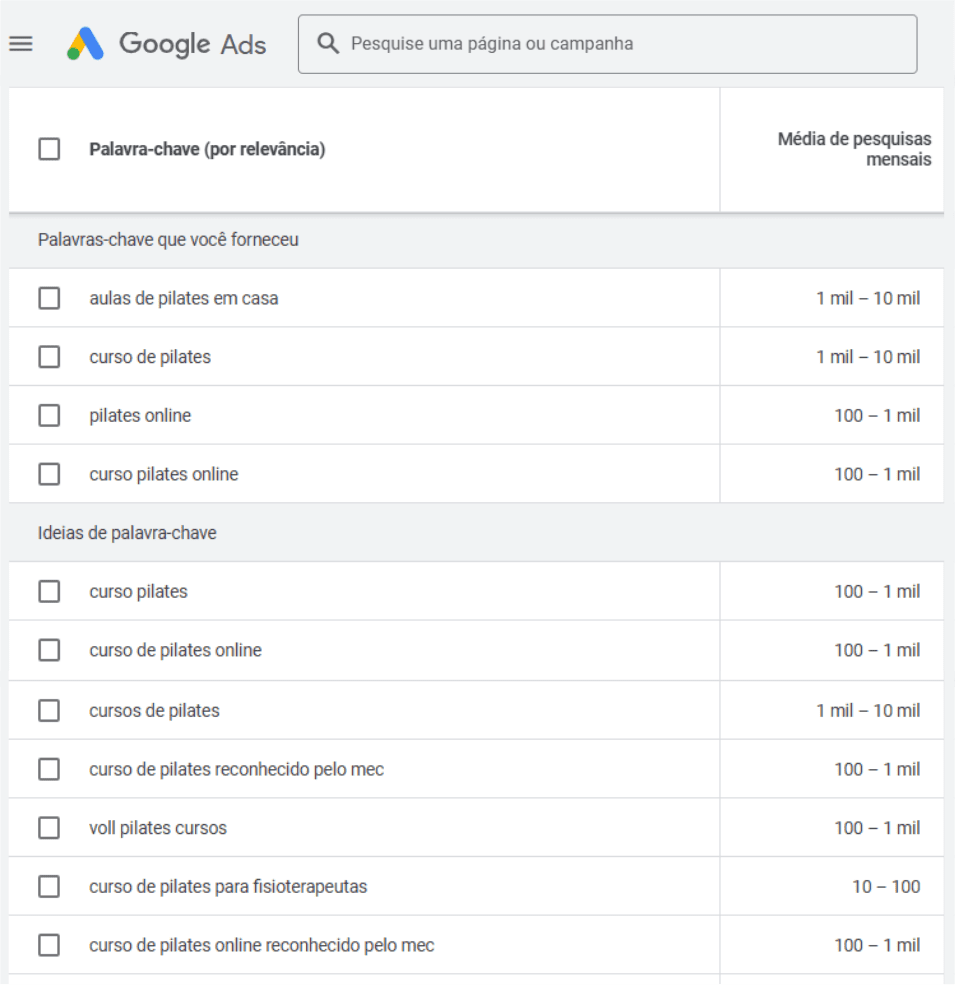Check the 'curso de pilates online' checkbox
This screenshot has height=985, width=955.
49,651
